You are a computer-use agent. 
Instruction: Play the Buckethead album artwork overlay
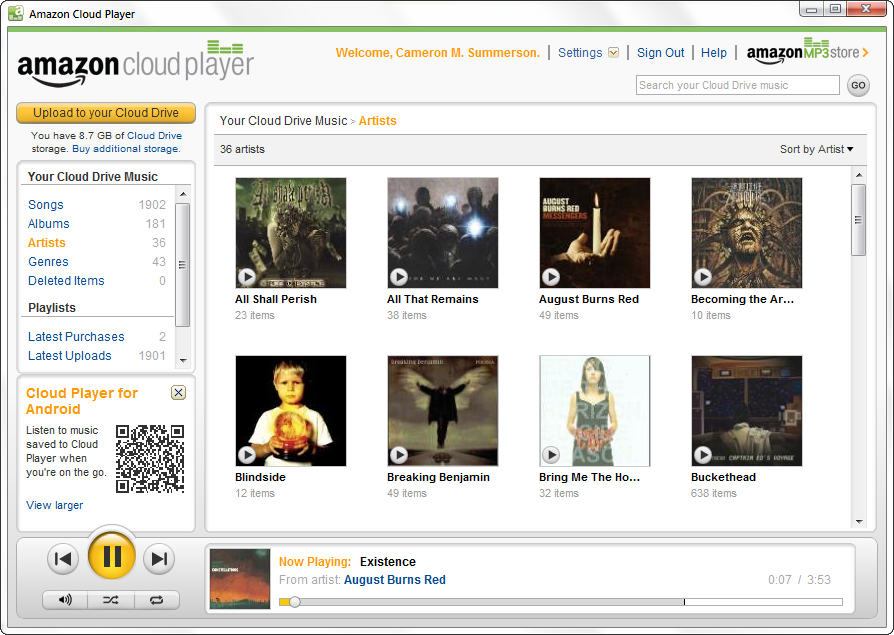pyautogui.click(x=703, y=454)
